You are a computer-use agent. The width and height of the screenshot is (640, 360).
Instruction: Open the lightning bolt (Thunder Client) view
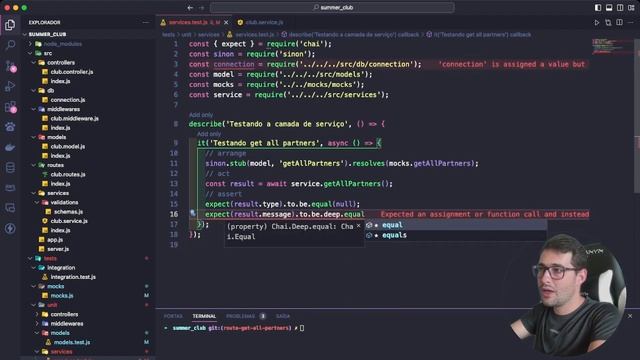pos(10,228)
